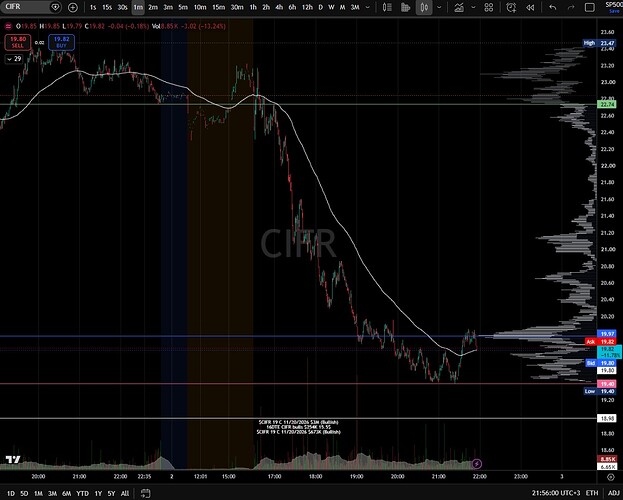Select the candlestick chart style icon
623x500 pixels.
click(x=424, y=7)
